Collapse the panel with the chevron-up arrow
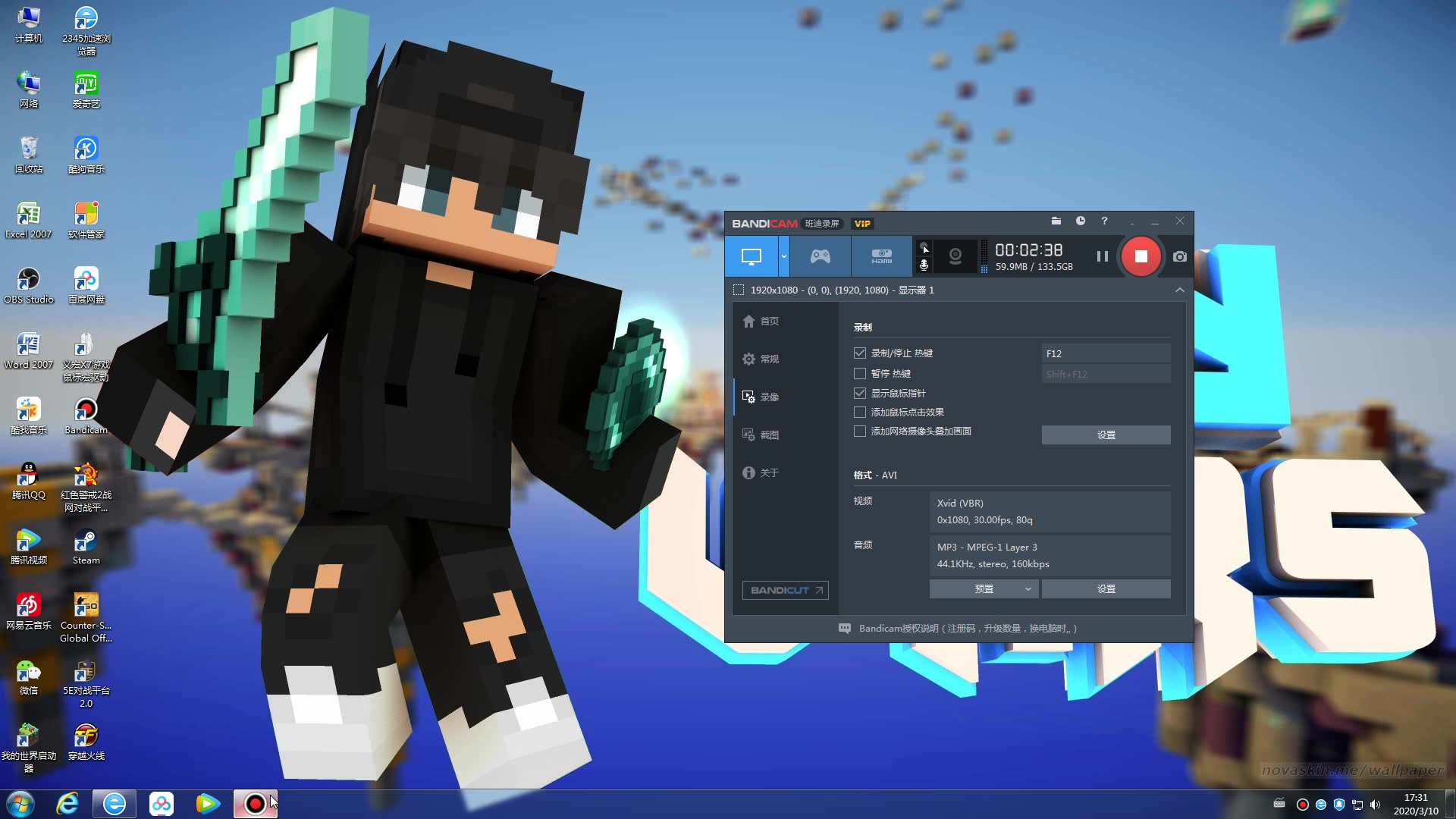 pos(1179,290)
